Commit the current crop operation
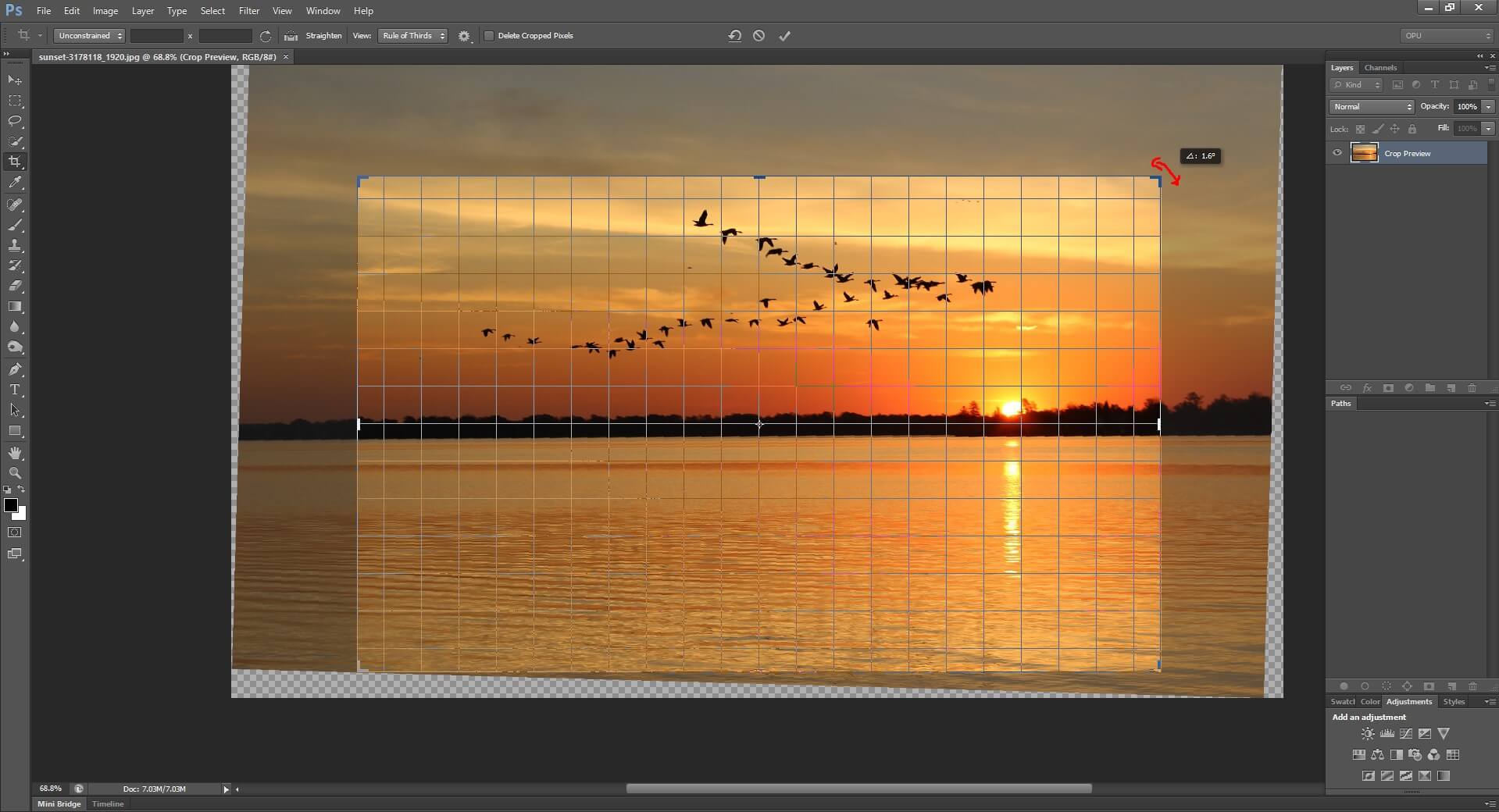 tap(784, 36)
